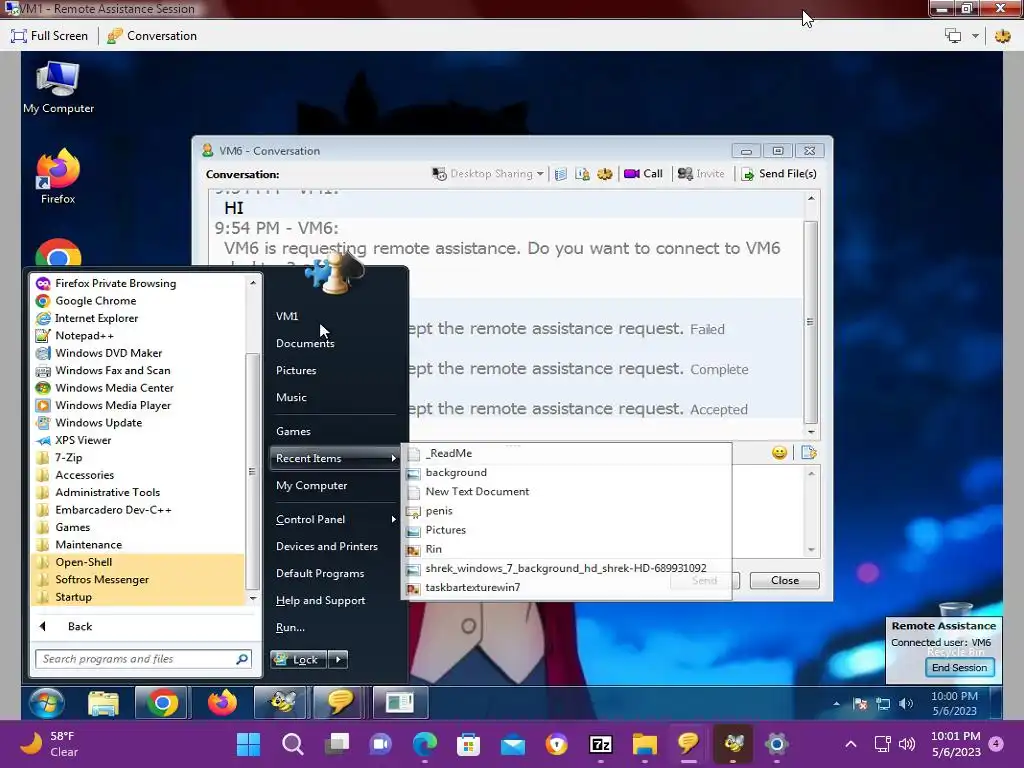Image resolution: width=1024 pixels, height=768 pixels.
Task: Click the Close button in conversation window
Action: (784, 581)
